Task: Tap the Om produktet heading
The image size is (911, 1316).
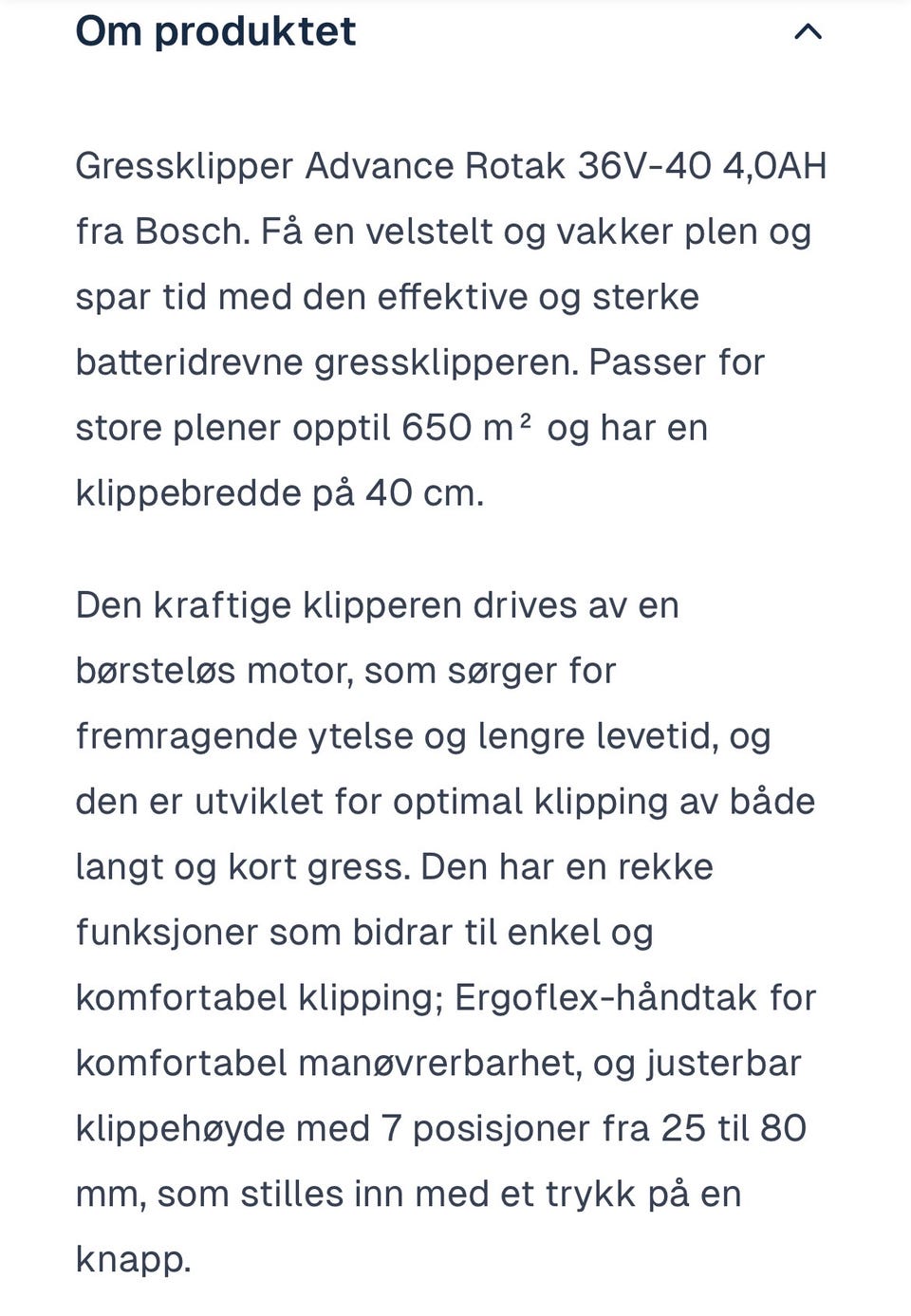Action: 216,31
